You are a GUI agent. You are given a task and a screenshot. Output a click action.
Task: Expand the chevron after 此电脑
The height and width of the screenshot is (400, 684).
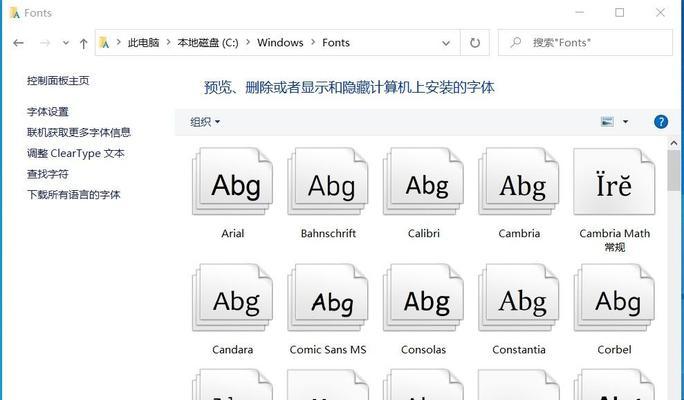(168, 42)
